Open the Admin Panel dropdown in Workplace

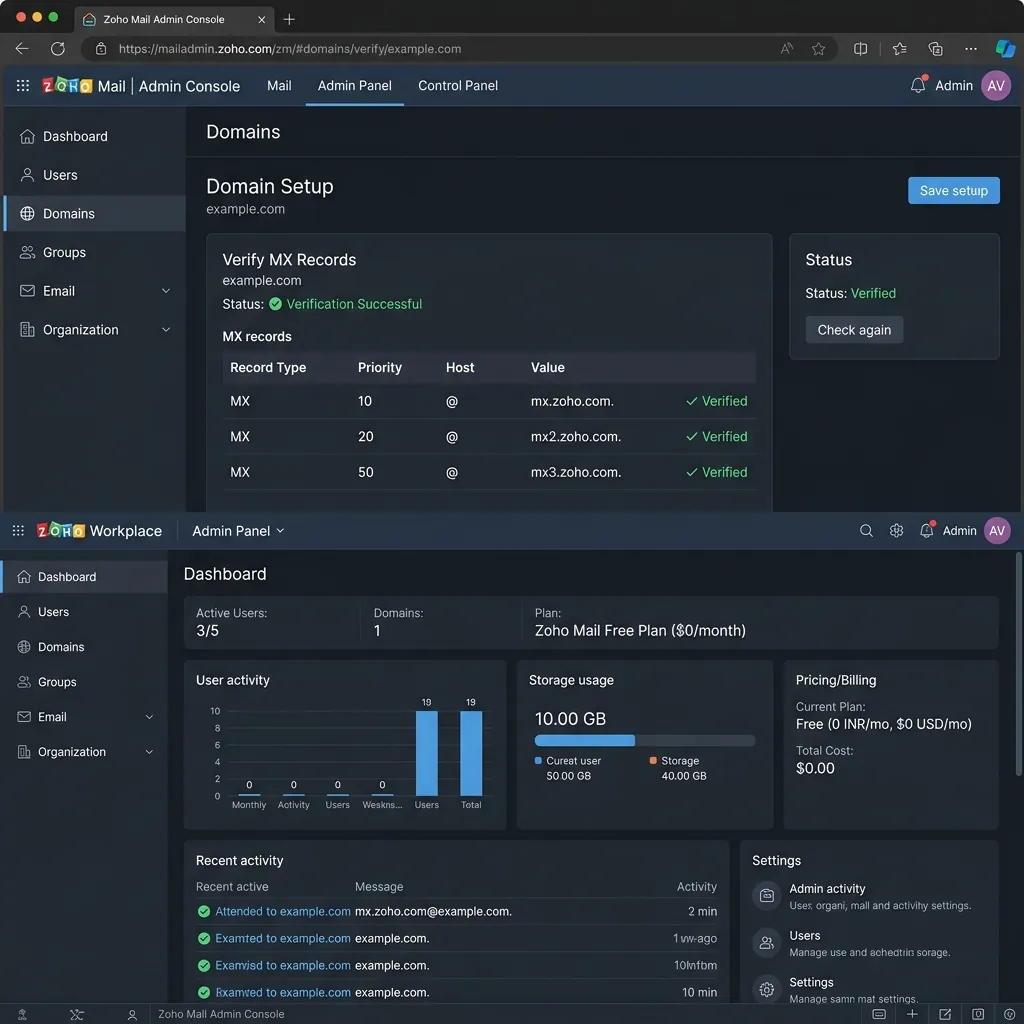238,531
